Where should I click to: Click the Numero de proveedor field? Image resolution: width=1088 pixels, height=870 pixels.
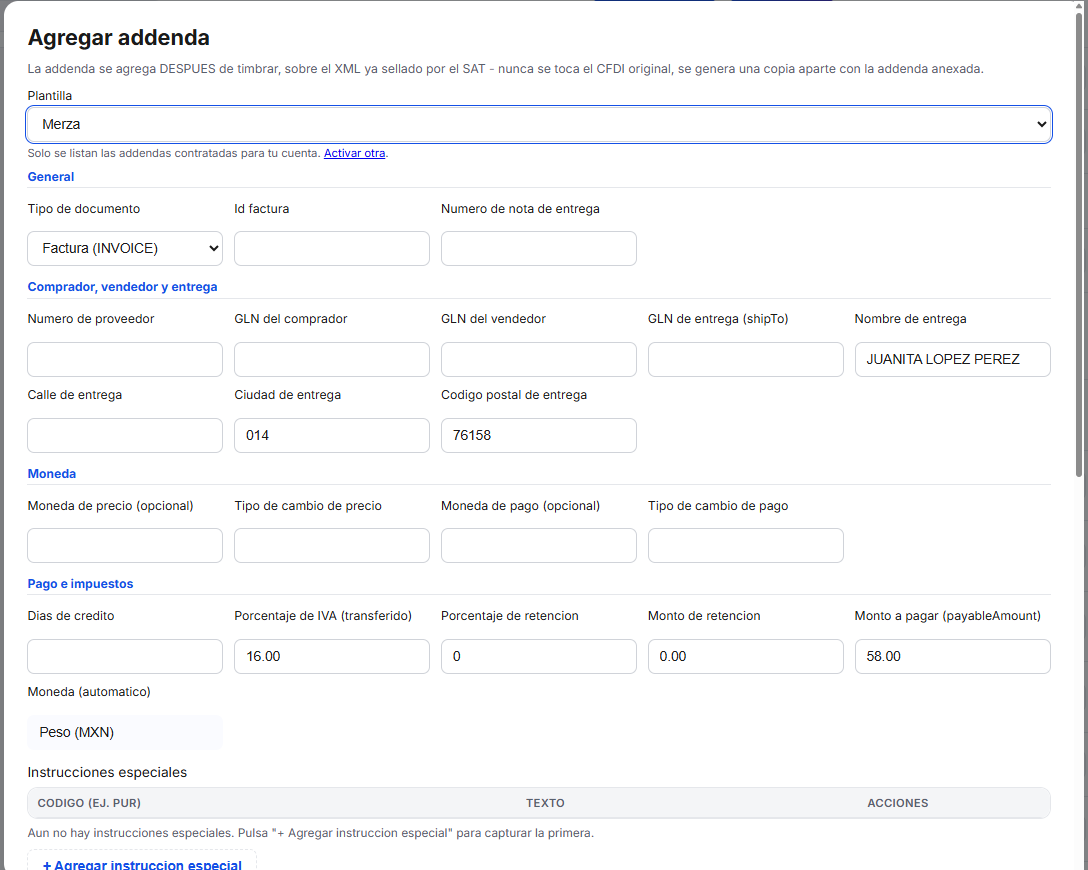(x=125, y=359)
